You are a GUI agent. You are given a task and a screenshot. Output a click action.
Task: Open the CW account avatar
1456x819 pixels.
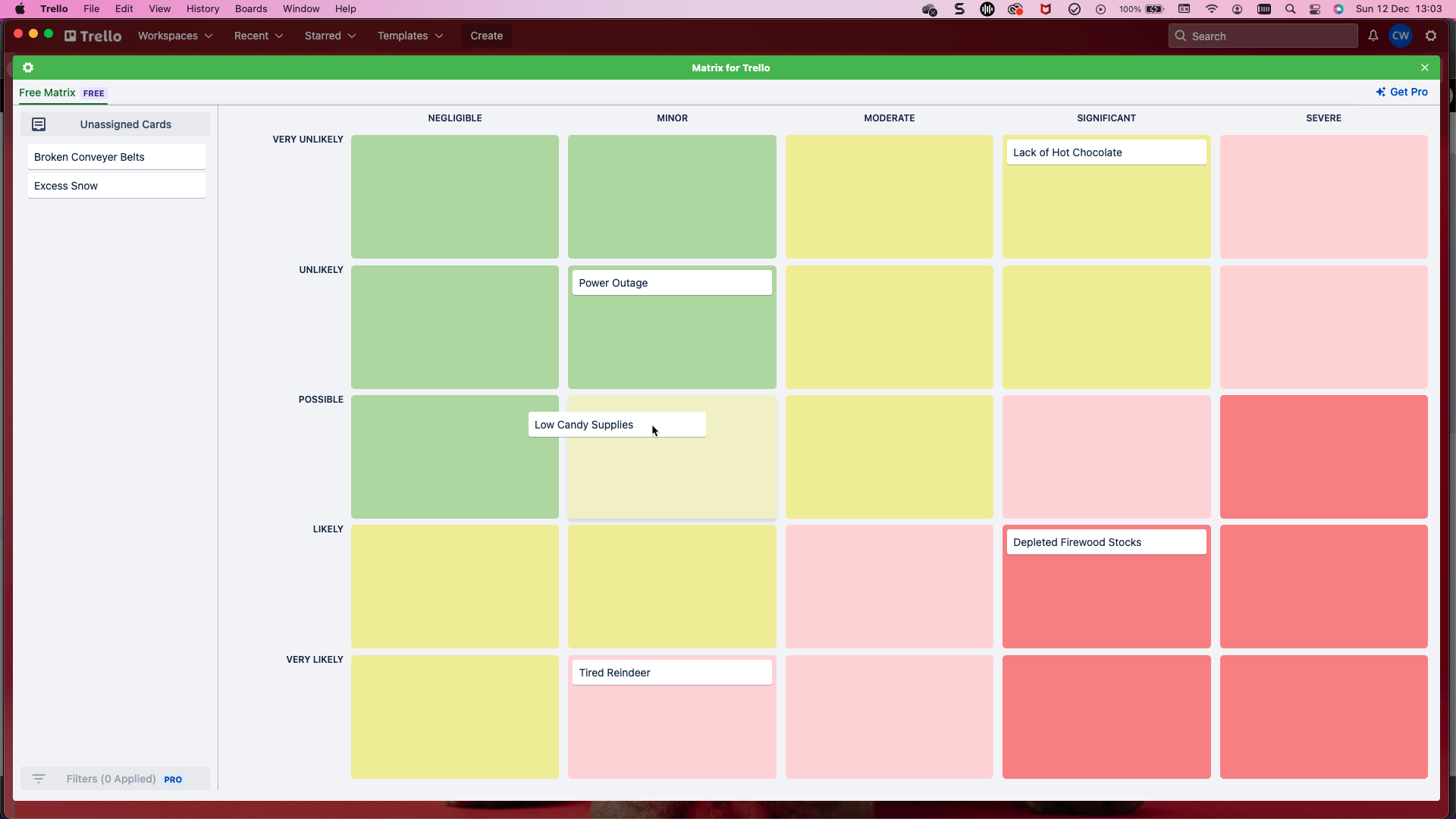1401,36
